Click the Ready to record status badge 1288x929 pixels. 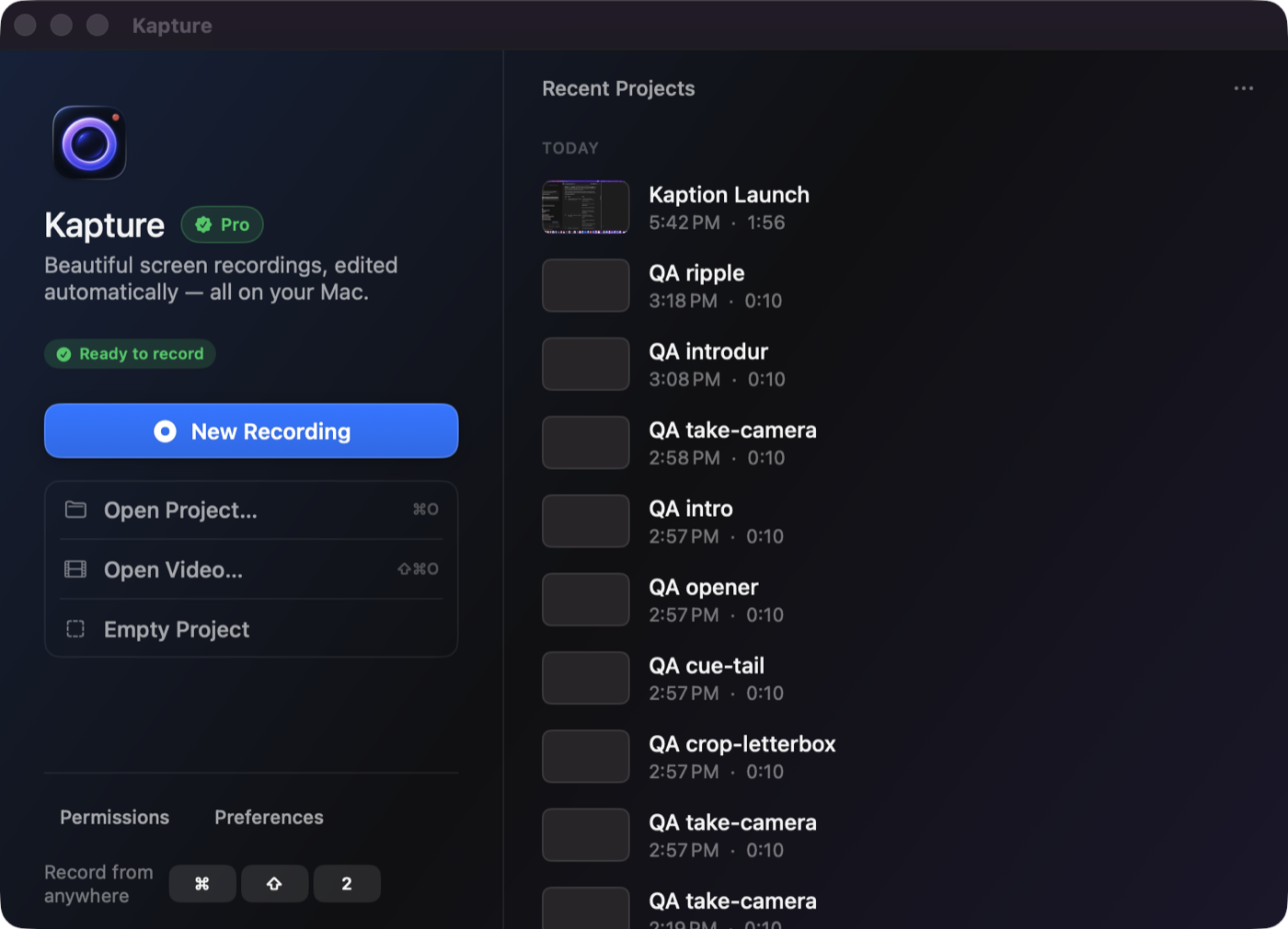point(130,354)
